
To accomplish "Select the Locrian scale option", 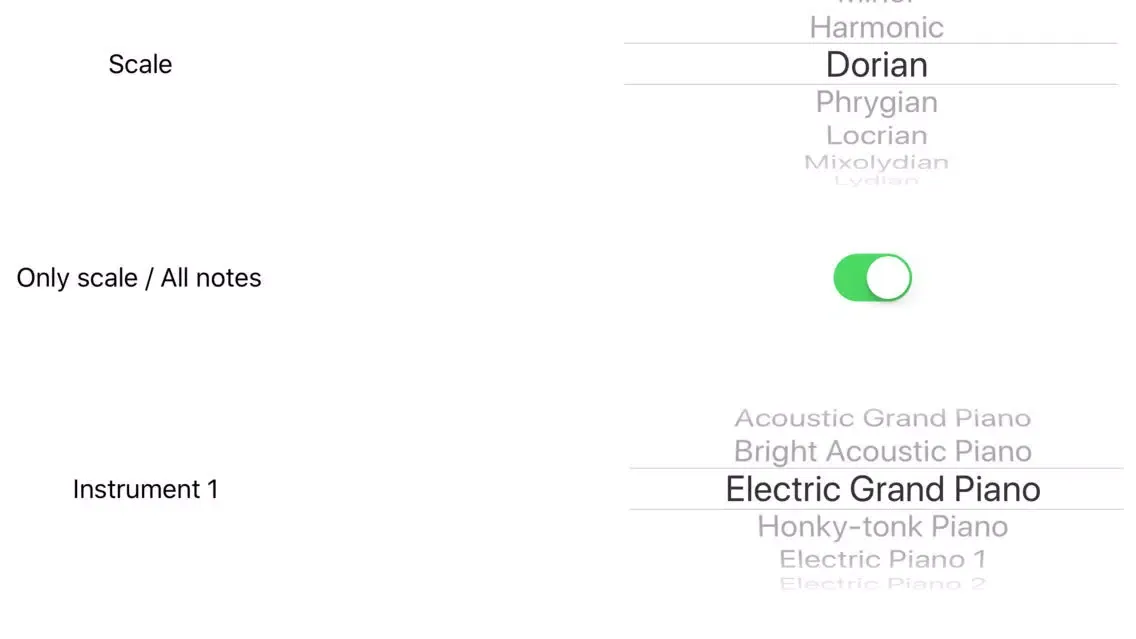I will (877, 135).
